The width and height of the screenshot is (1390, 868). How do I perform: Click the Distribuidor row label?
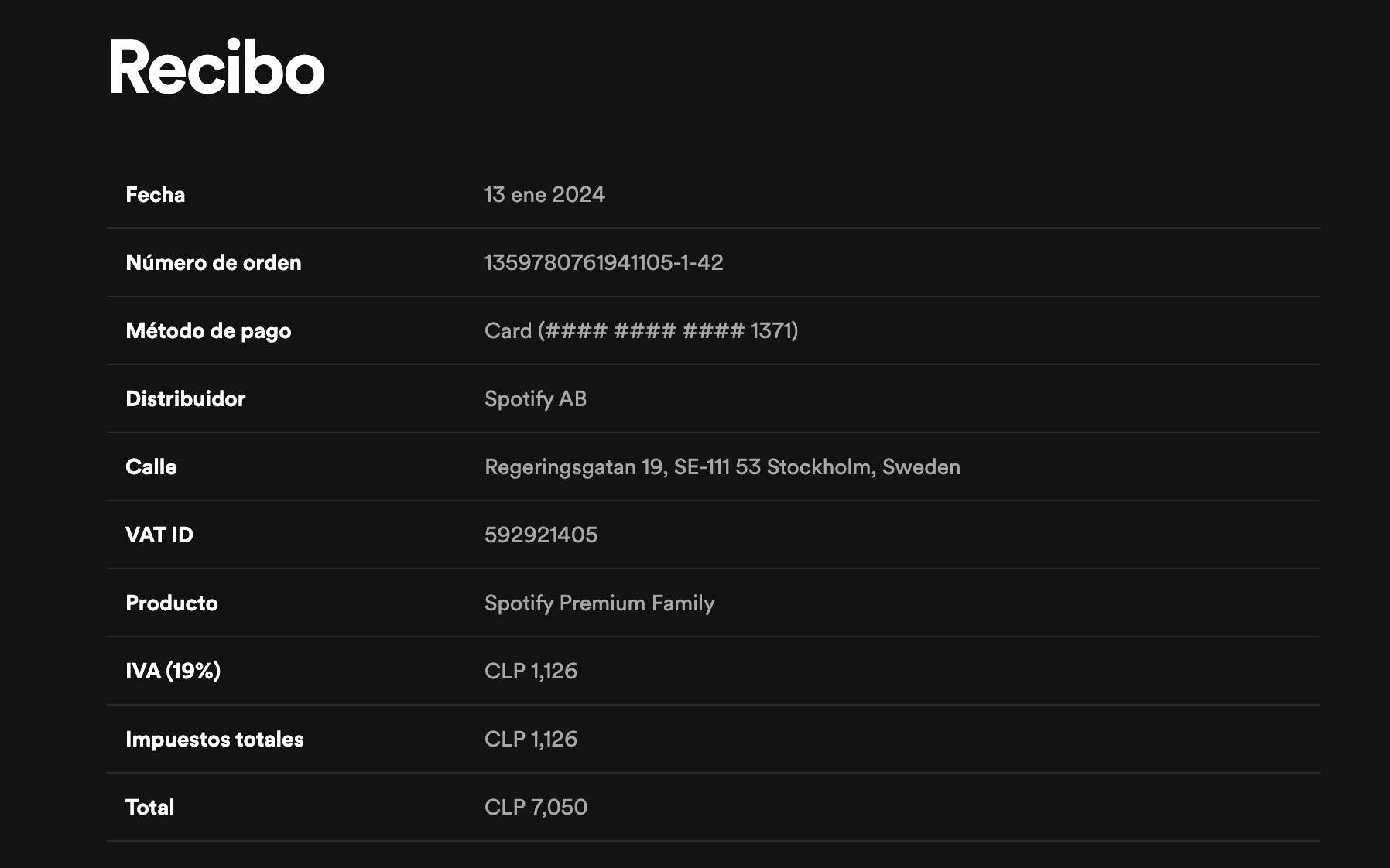coord(185,399)
